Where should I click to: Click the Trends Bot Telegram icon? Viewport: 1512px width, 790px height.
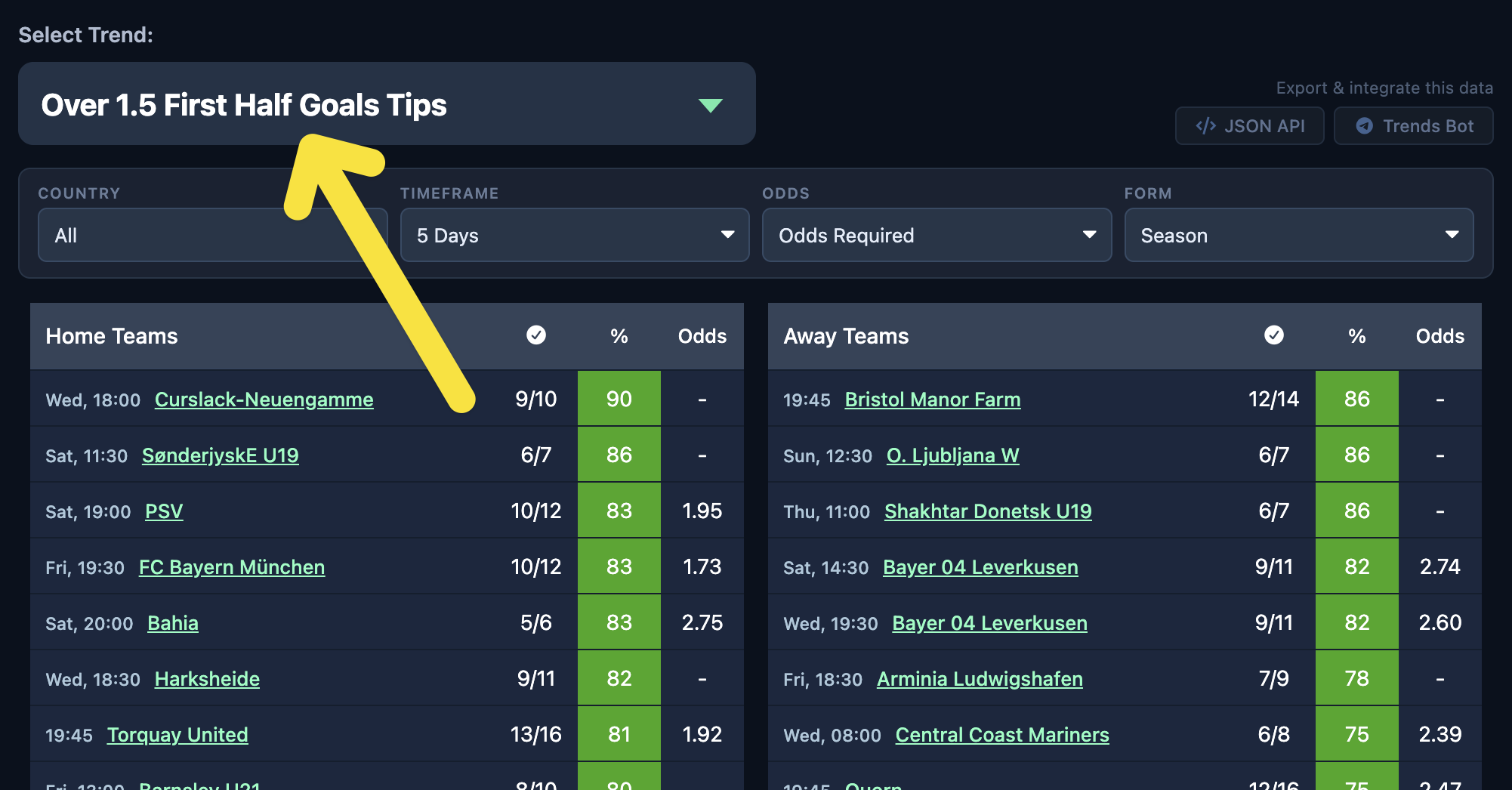tap(1364, 126)
